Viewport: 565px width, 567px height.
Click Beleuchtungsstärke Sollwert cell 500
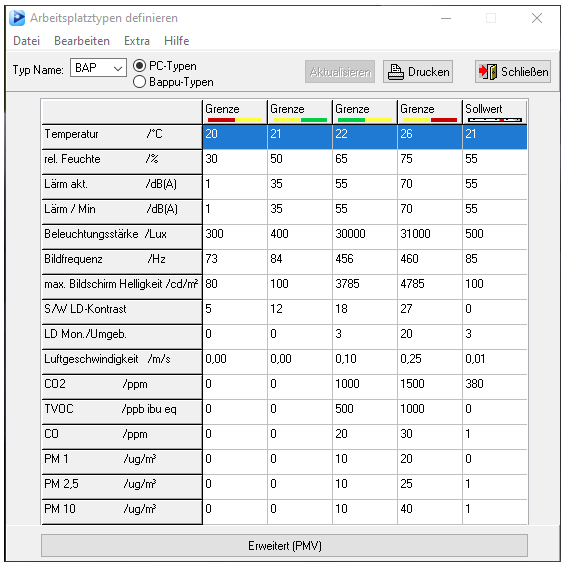pyautogui.click(x=494, y=236)
